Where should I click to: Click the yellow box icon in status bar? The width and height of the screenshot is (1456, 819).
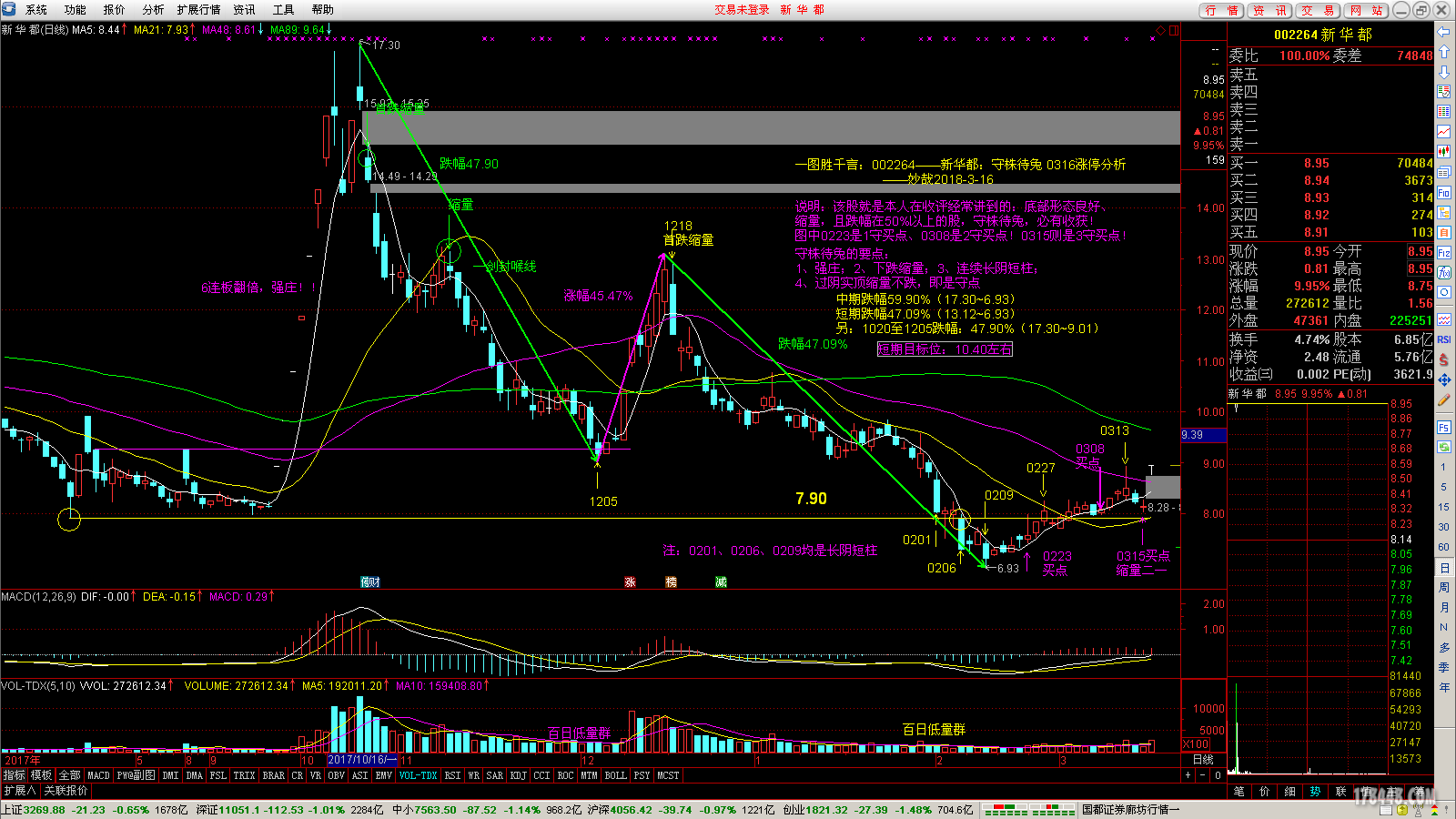pyautogui.click(x=1402, y=809)
